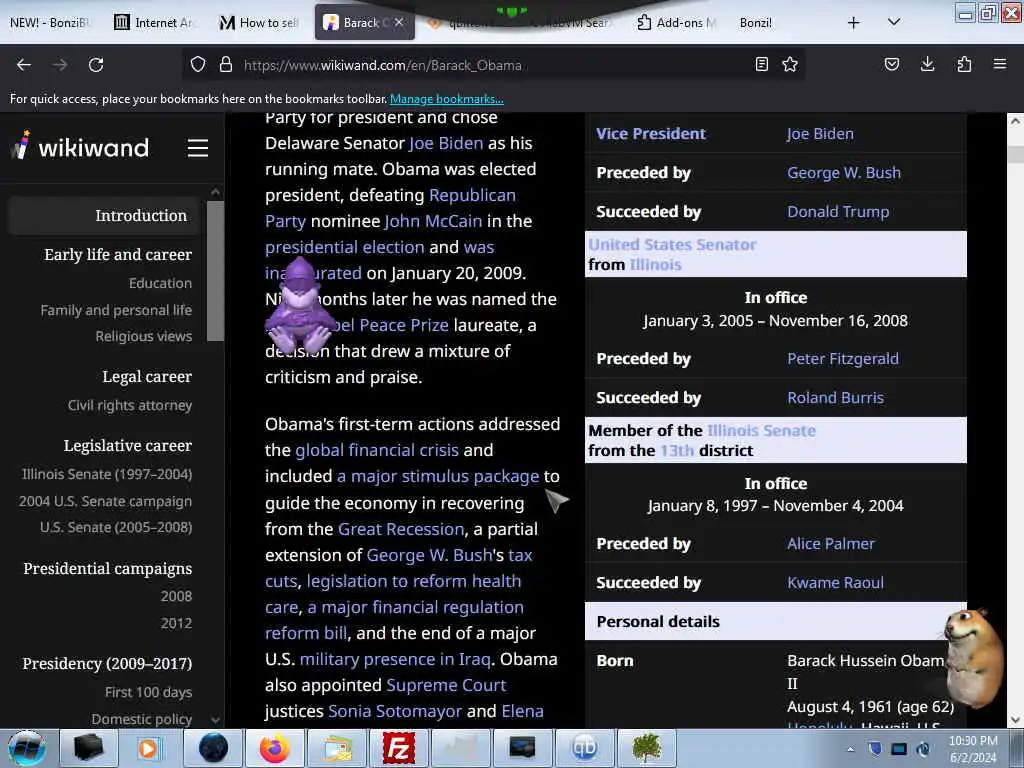Open the Wikiwand hamburger menu

(198, 148)
